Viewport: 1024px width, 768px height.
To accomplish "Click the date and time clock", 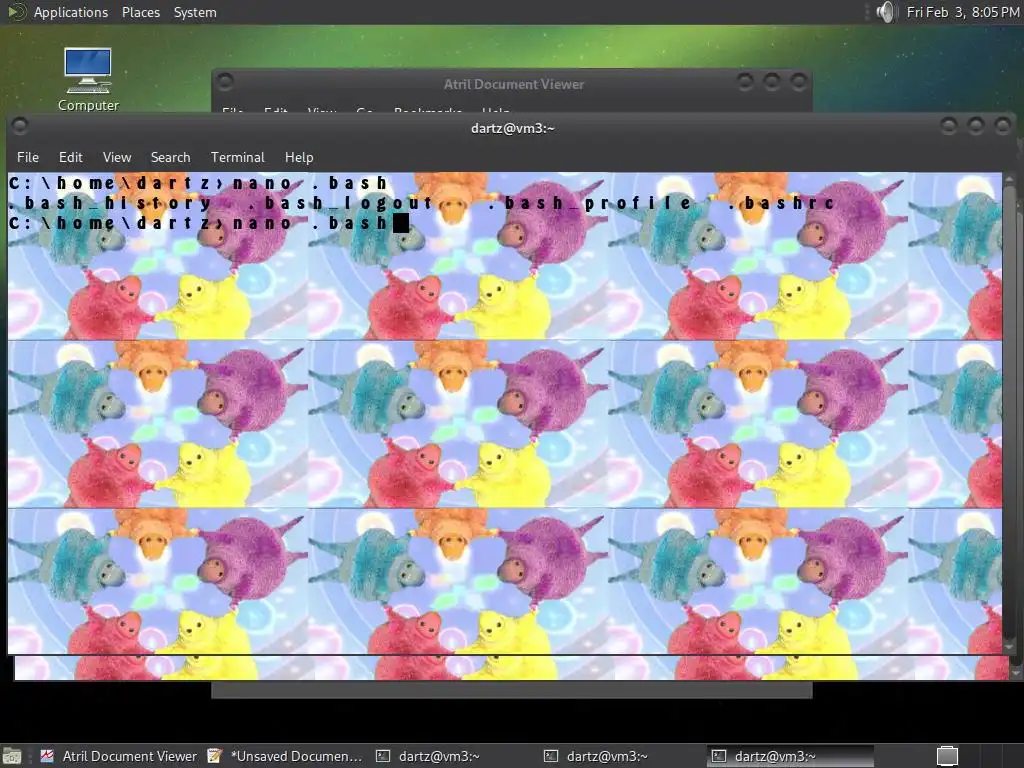I will pyautogui.click(x=963, y=12).
